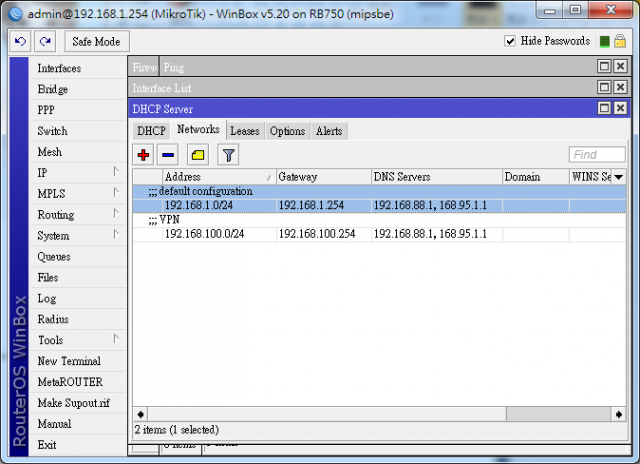The width and height of the screenshot is (640, 464).
Task: Expand the MPLS submenu
Action: click(116, 192)
